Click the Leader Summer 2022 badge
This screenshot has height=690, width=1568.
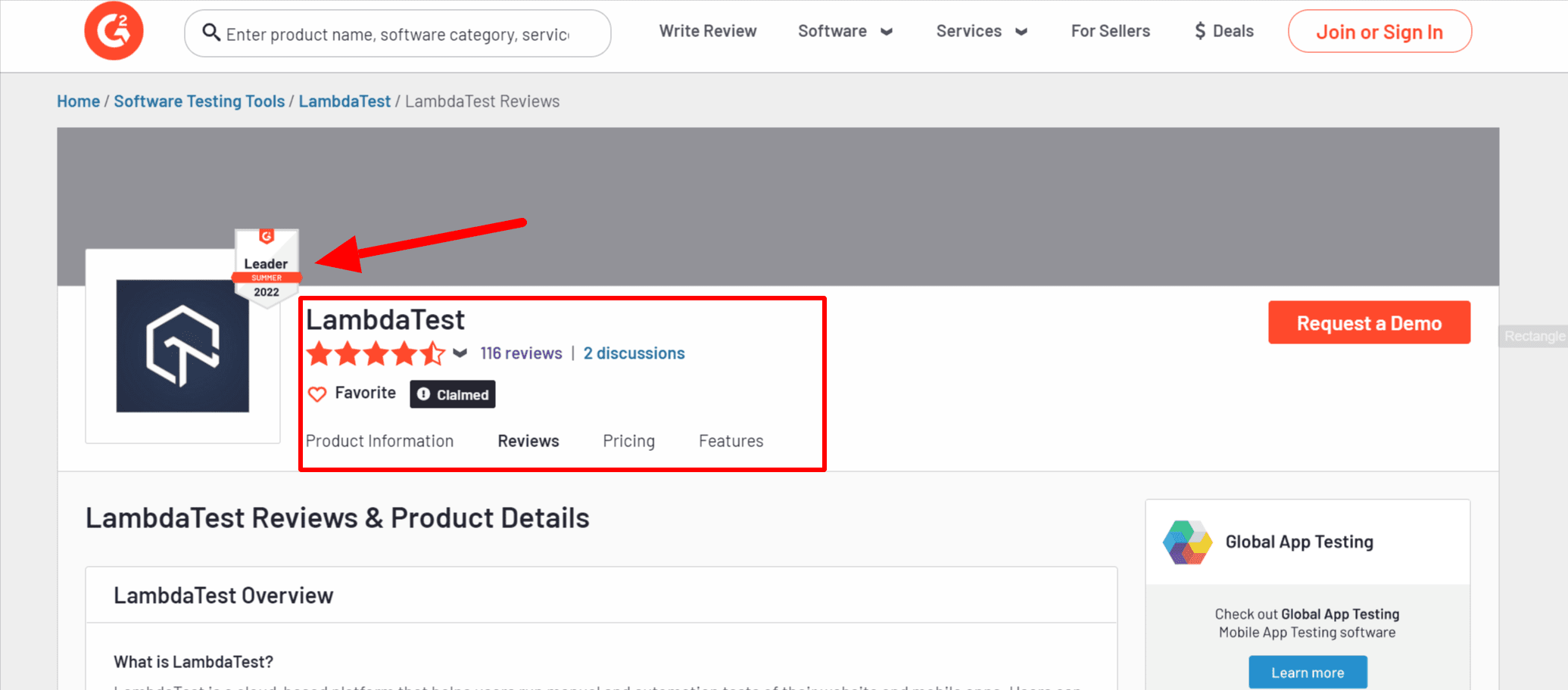(267, 267)
